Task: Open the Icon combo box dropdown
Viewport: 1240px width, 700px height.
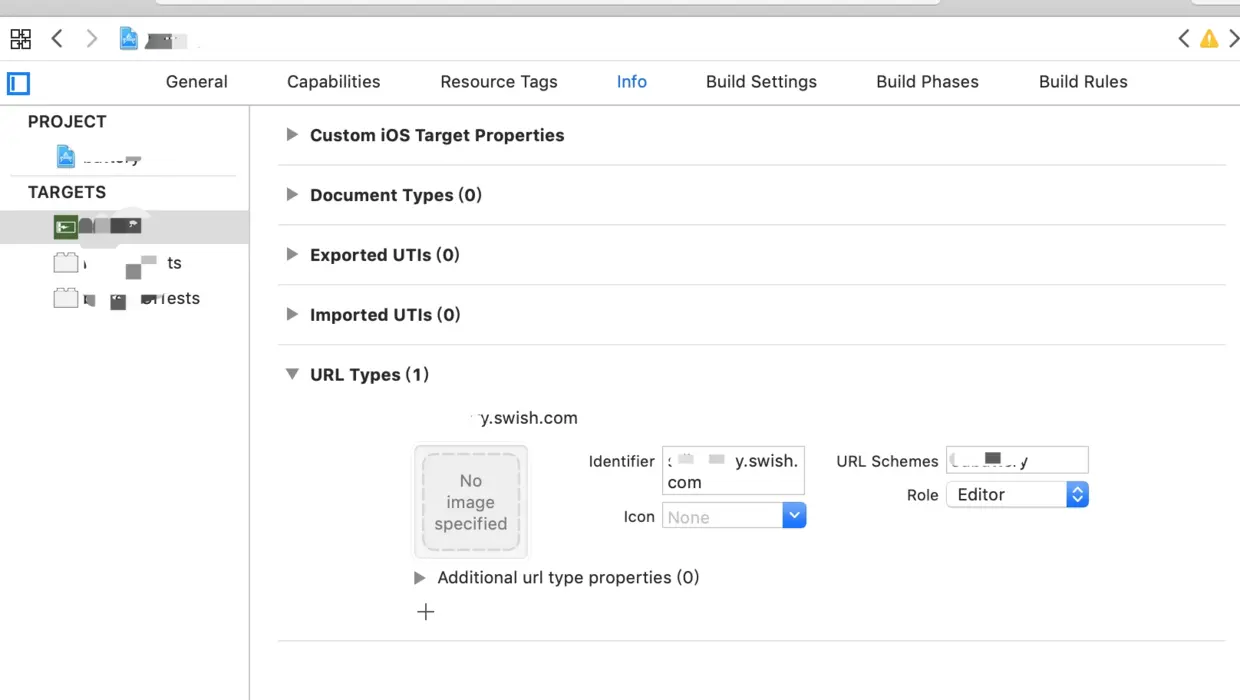Action: (793, 516)
